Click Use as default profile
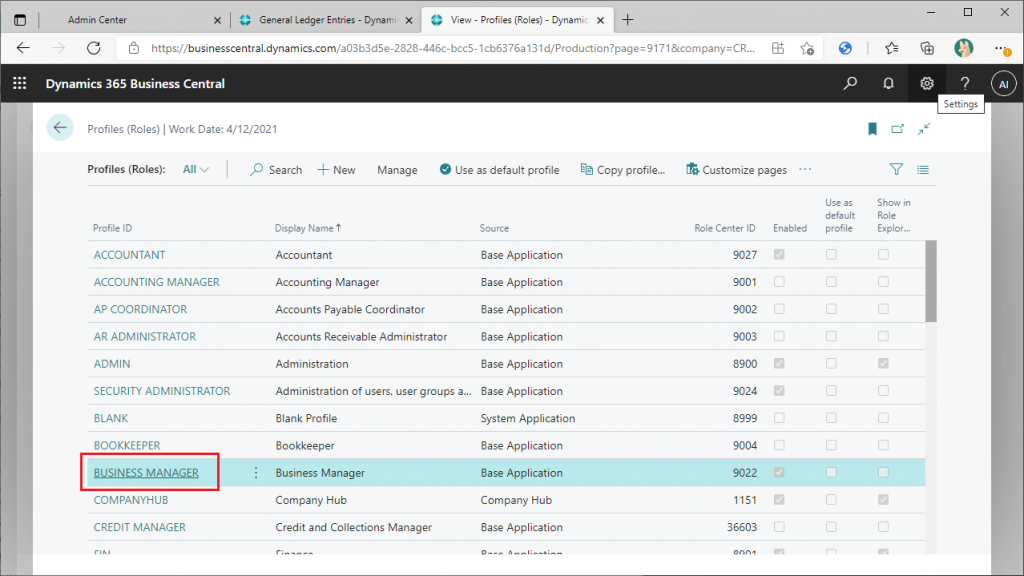Viewport: 1024px width, 576px height. tap(500, 170)
